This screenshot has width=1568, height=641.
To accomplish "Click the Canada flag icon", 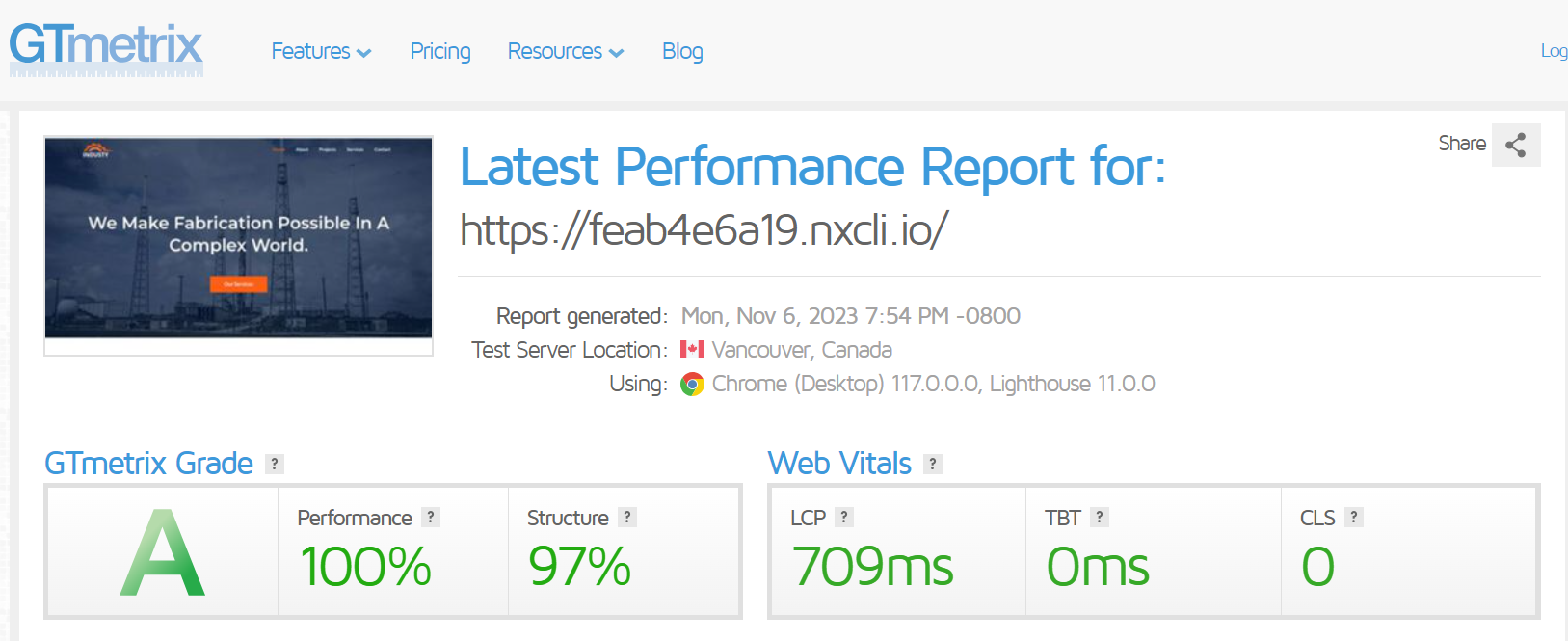I will [692, 349].
